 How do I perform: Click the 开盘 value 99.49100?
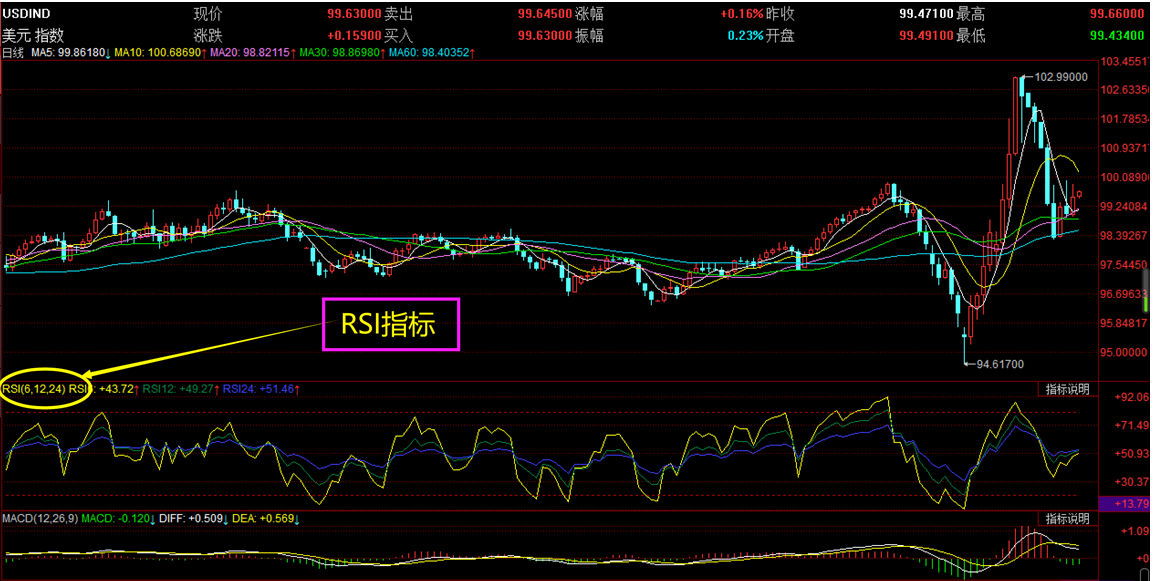[x=927, y=35]
